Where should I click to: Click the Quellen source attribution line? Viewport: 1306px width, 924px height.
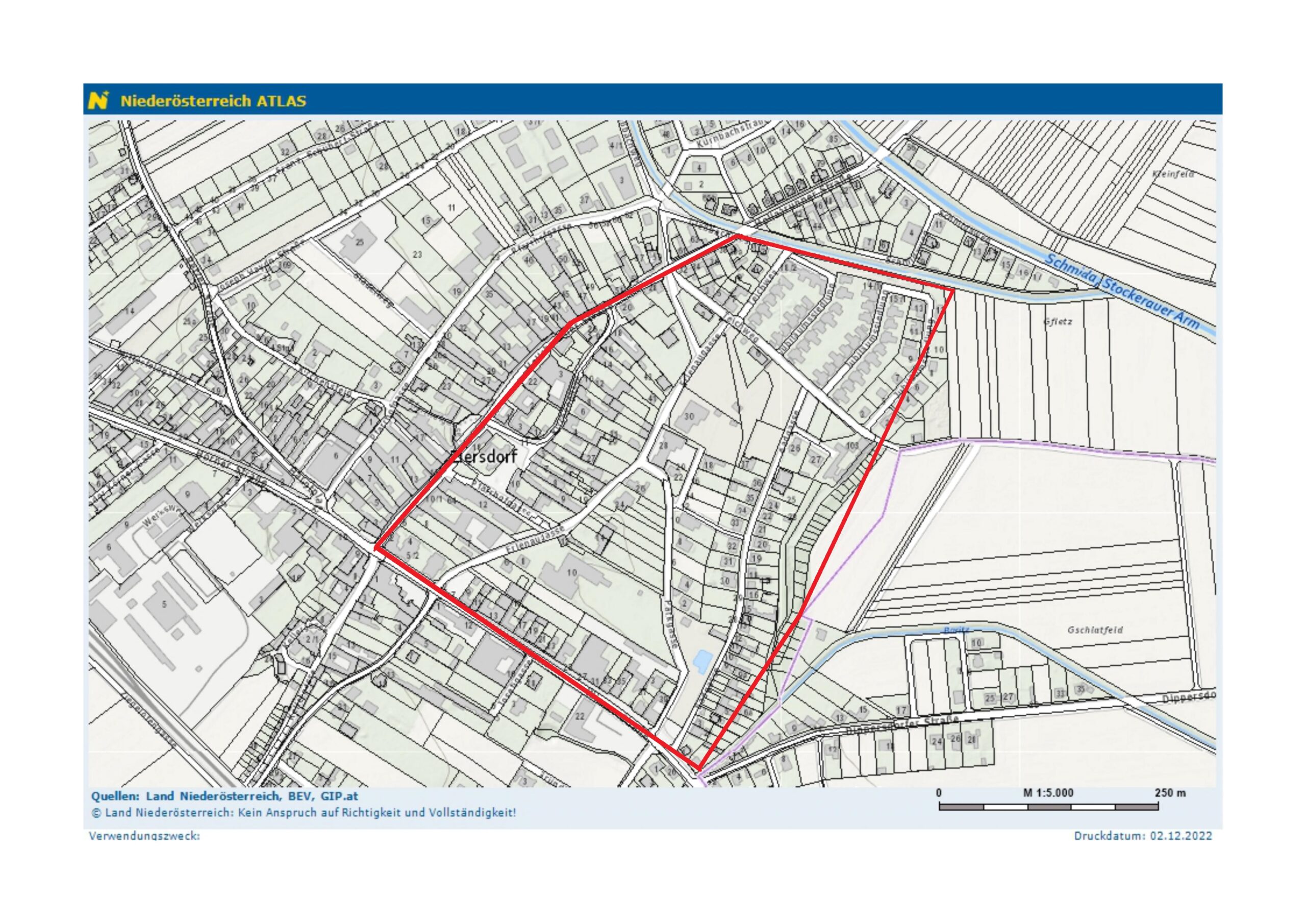224,796
